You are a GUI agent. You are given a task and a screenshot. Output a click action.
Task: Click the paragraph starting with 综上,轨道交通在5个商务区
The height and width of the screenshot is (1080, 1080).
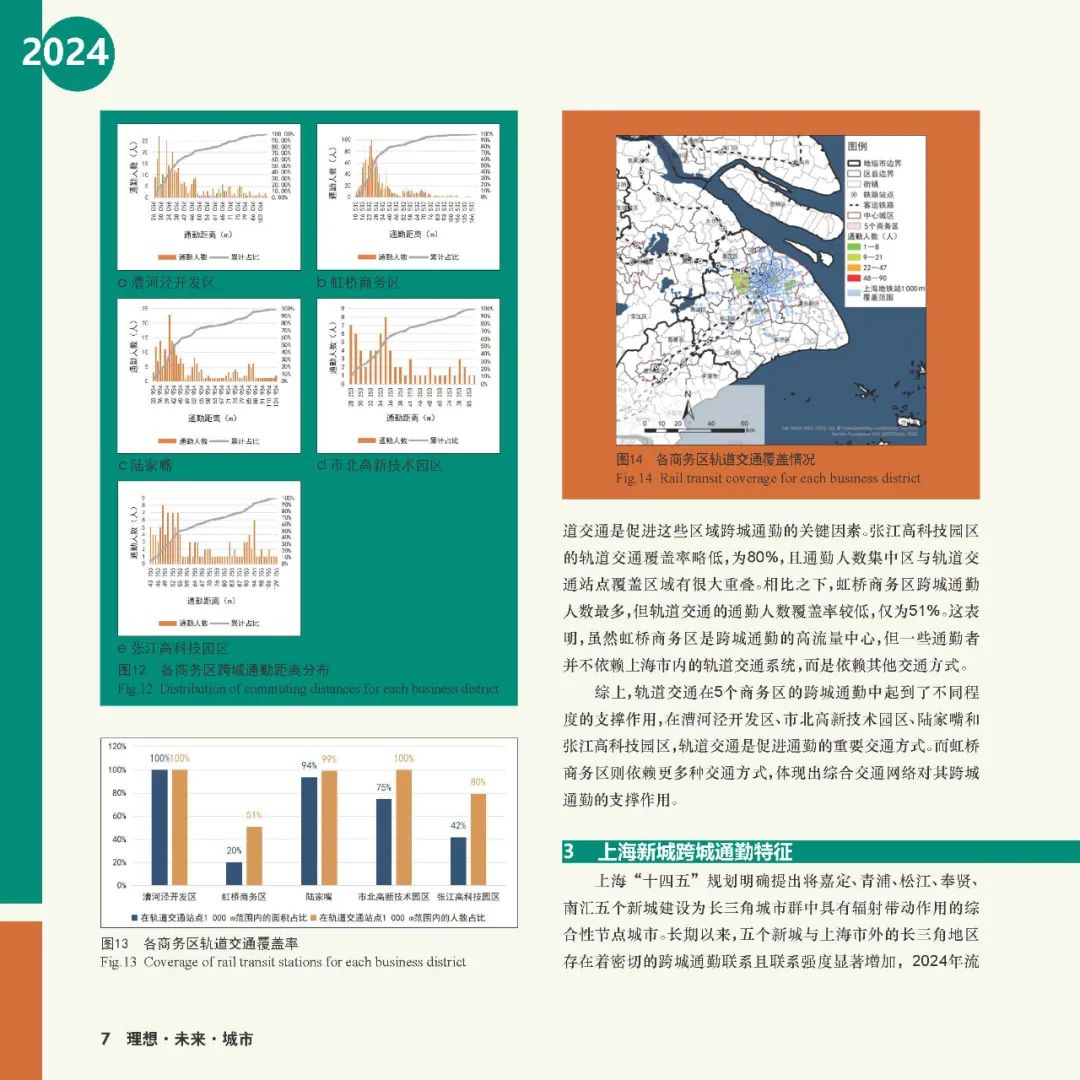pyautogui.click(x=771, y=746)
